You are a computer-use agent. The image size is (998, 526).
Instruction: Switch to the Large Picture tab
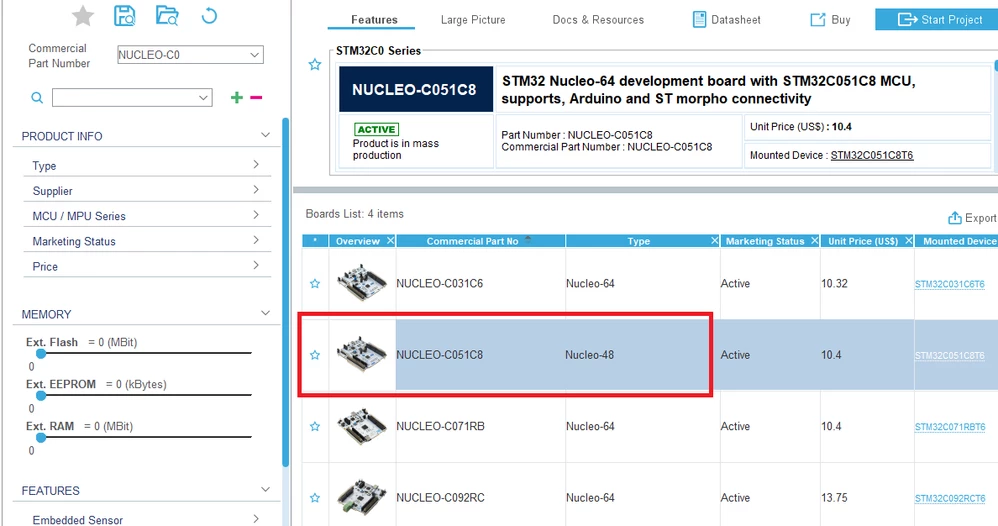tap(473, 20)
